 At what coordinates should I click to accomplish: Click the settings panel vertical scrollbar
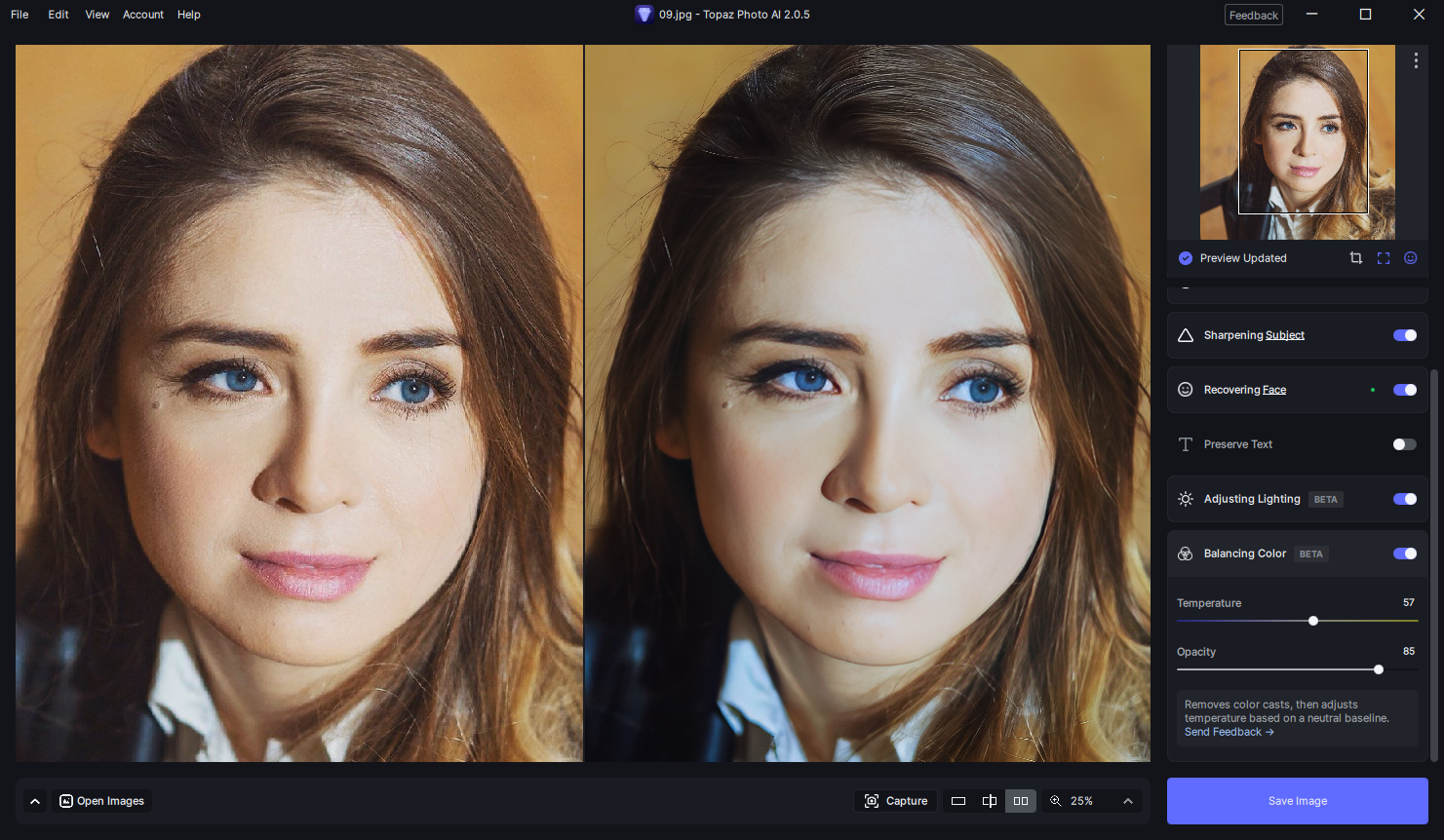click(1434, 565)
